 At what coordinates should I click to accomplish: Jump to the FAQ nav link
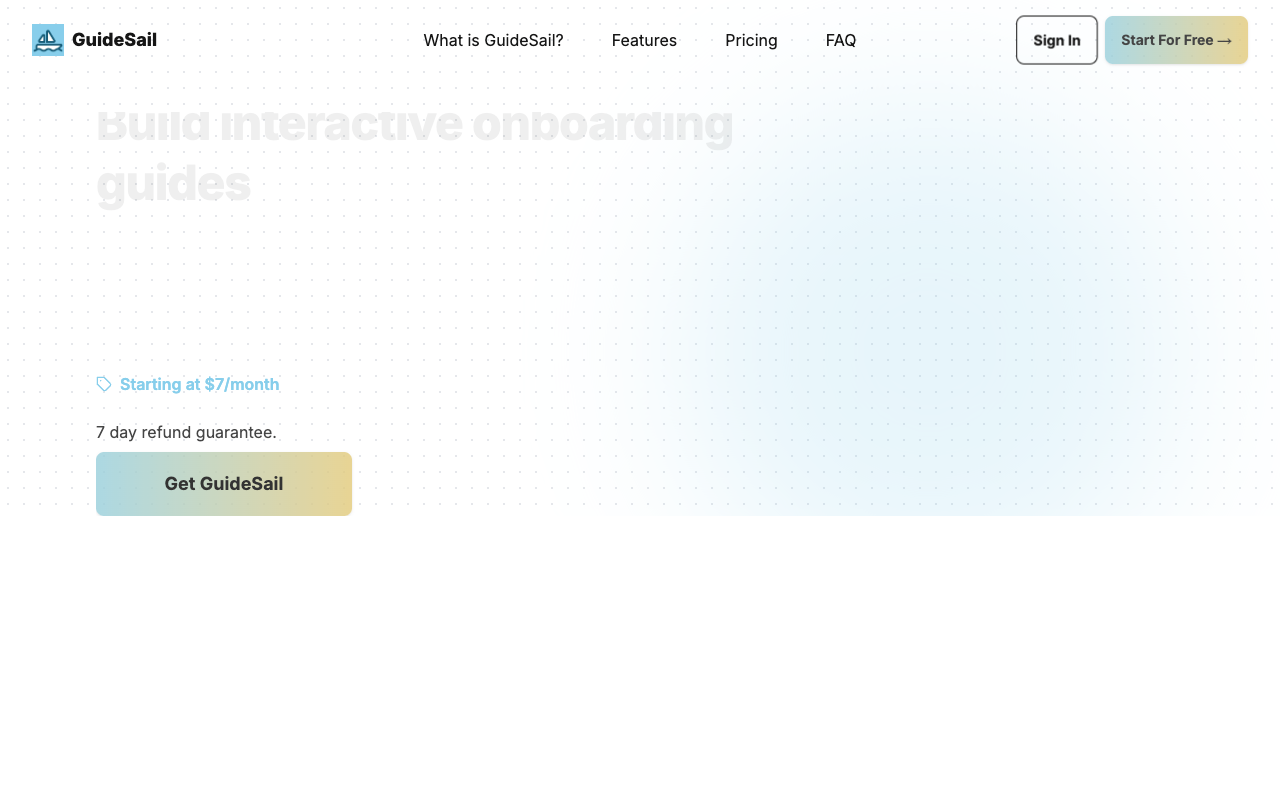coord(841,40)
